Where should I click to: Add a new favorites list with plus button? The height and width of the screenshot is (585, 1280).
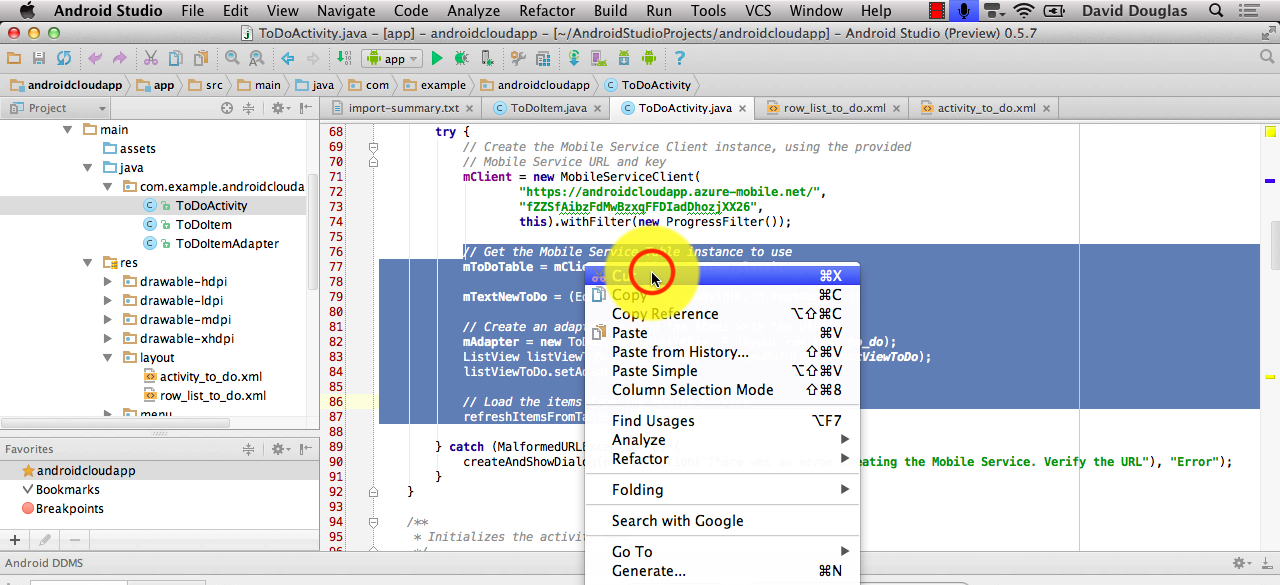click(14, 540)
